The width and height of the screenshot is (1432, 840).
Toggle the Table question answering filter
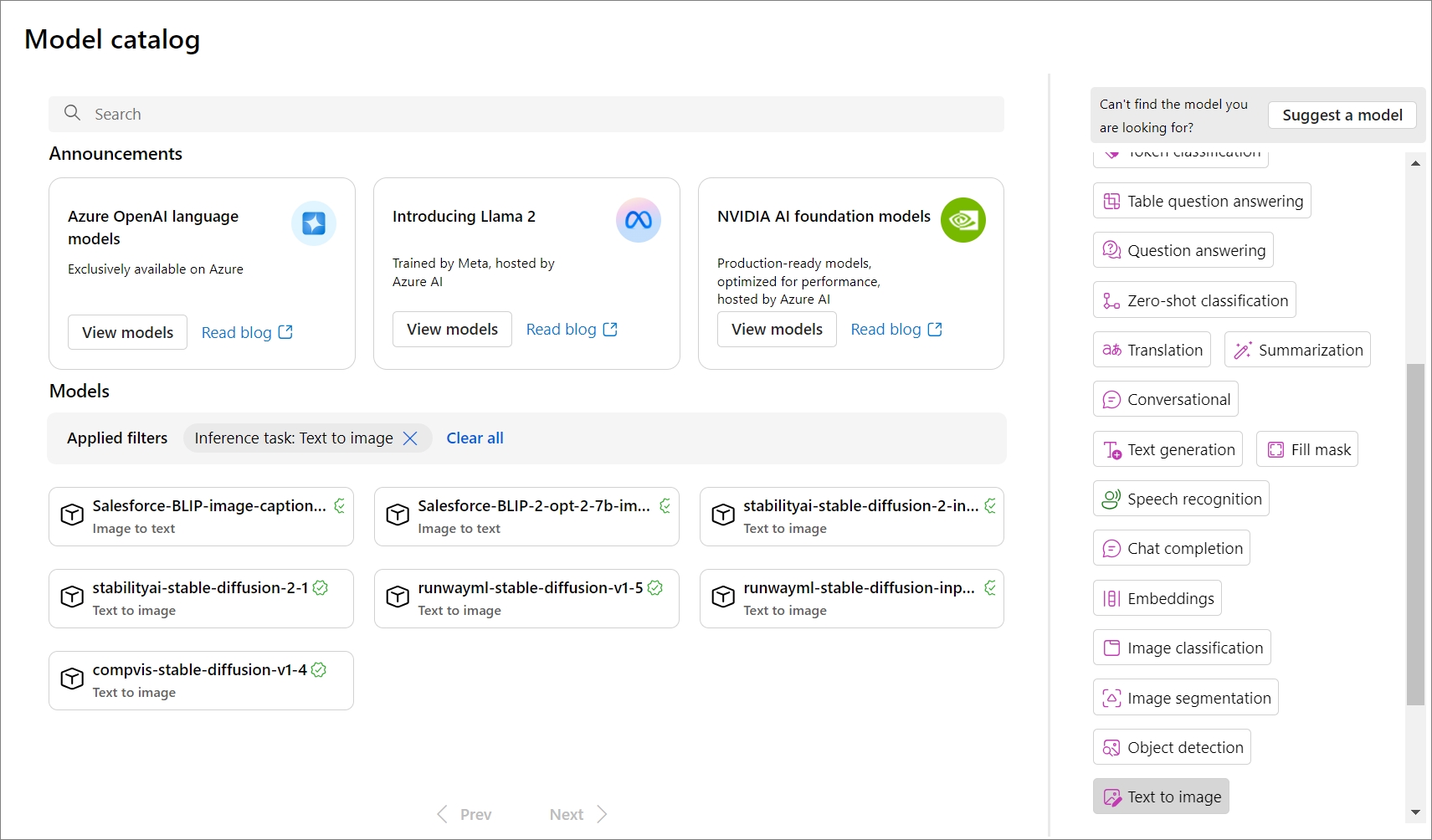pos(1202,201)
